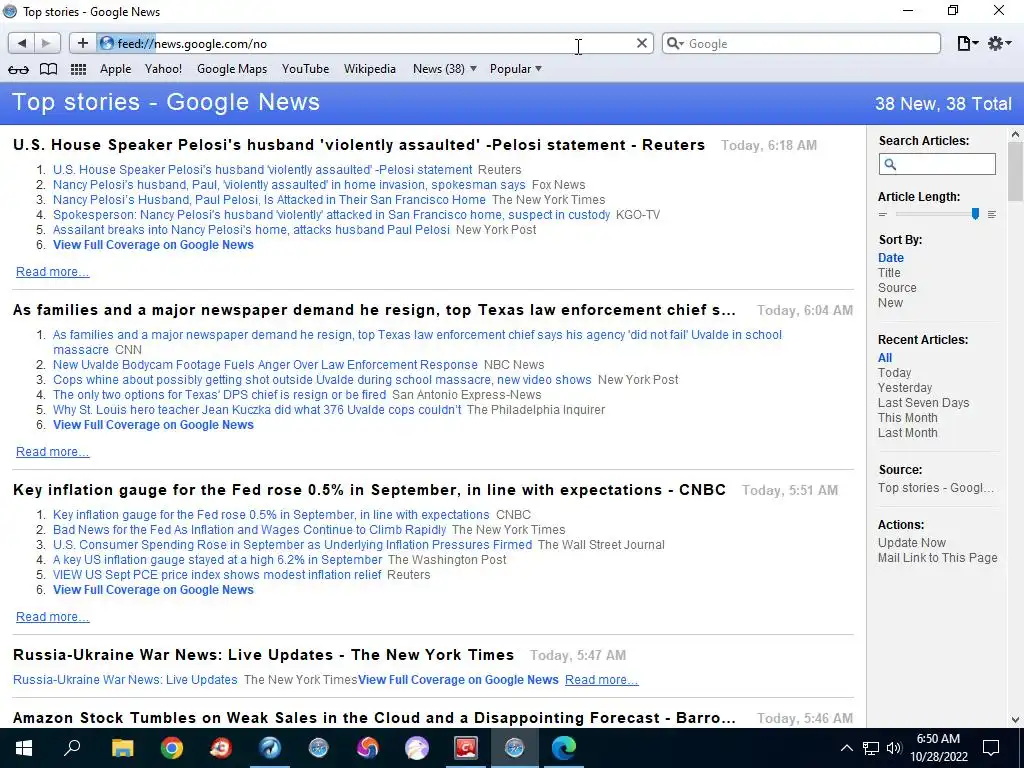This screenshot has width=1024, height=768.
Task: Open the search engine magnifier dropdown
Action: pyautogui.click(x=675, y=43)
